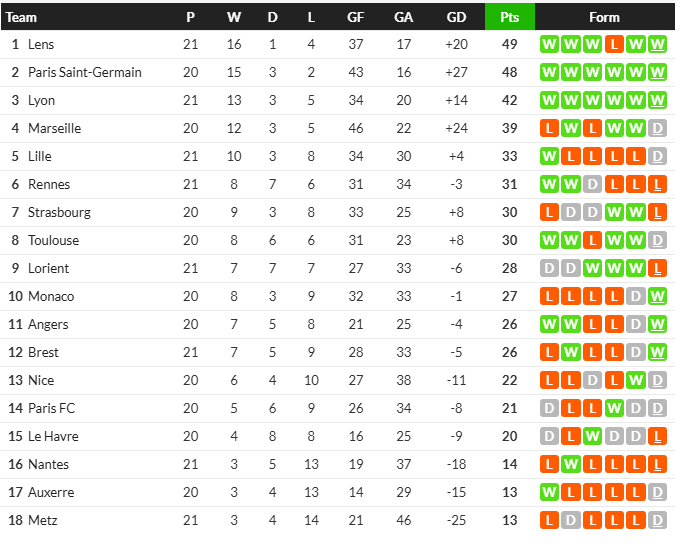This screenshot has height=554, width=683.
Task: Click Auxerre's first green W form badge
Action: tap(549, 492)
